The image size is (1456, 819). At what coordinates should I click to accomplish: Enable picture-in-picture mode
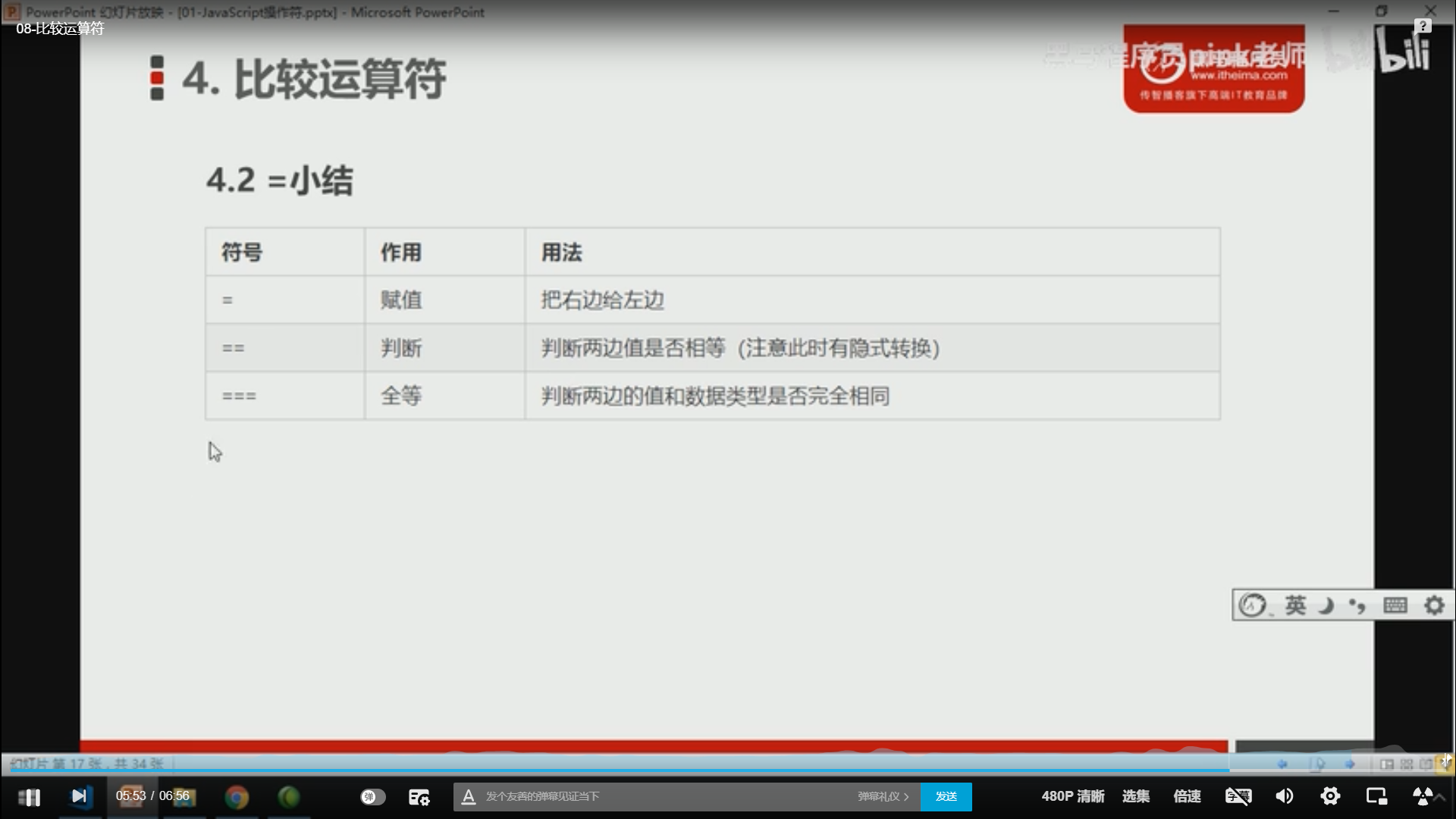(x=1376, y=796)
